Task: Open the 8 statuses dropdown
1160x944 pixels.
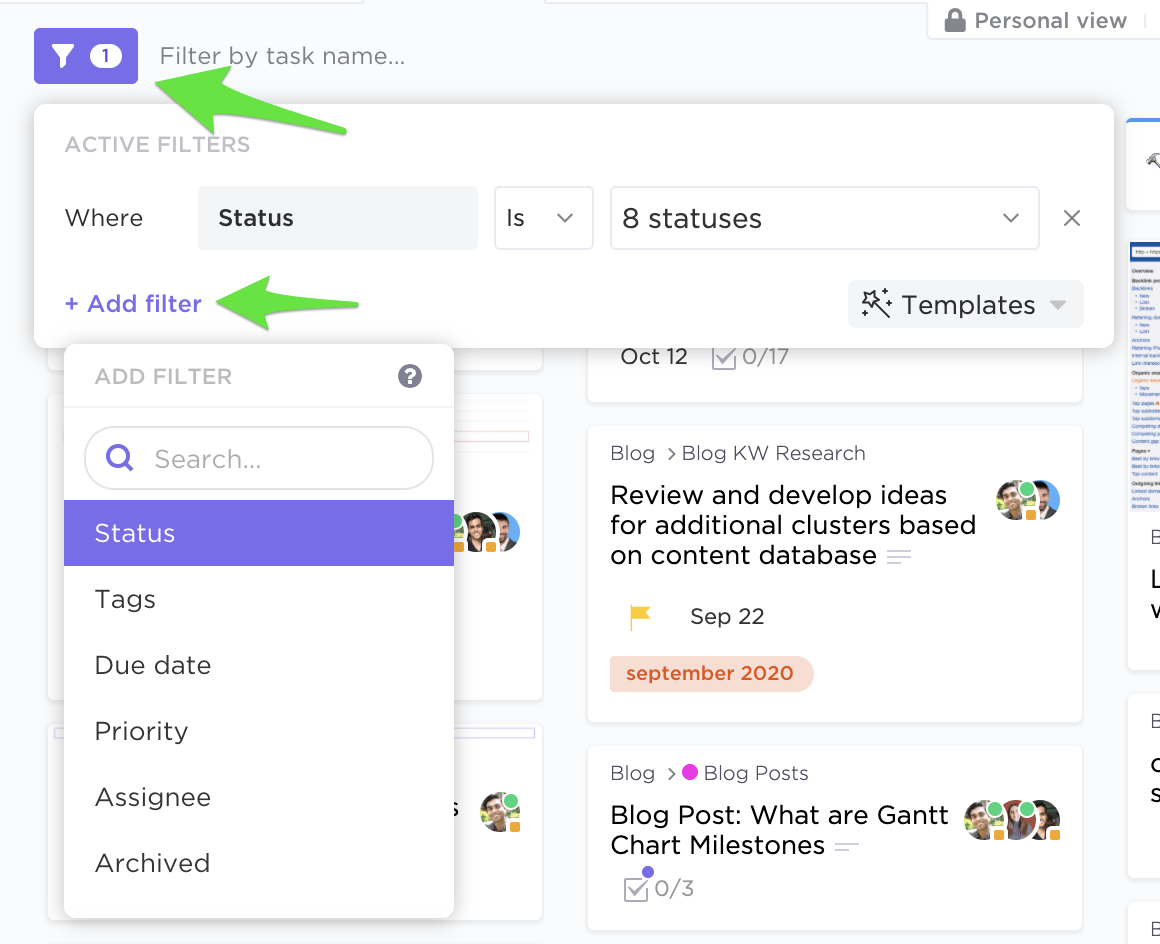Action: click(x=824, y=218)
